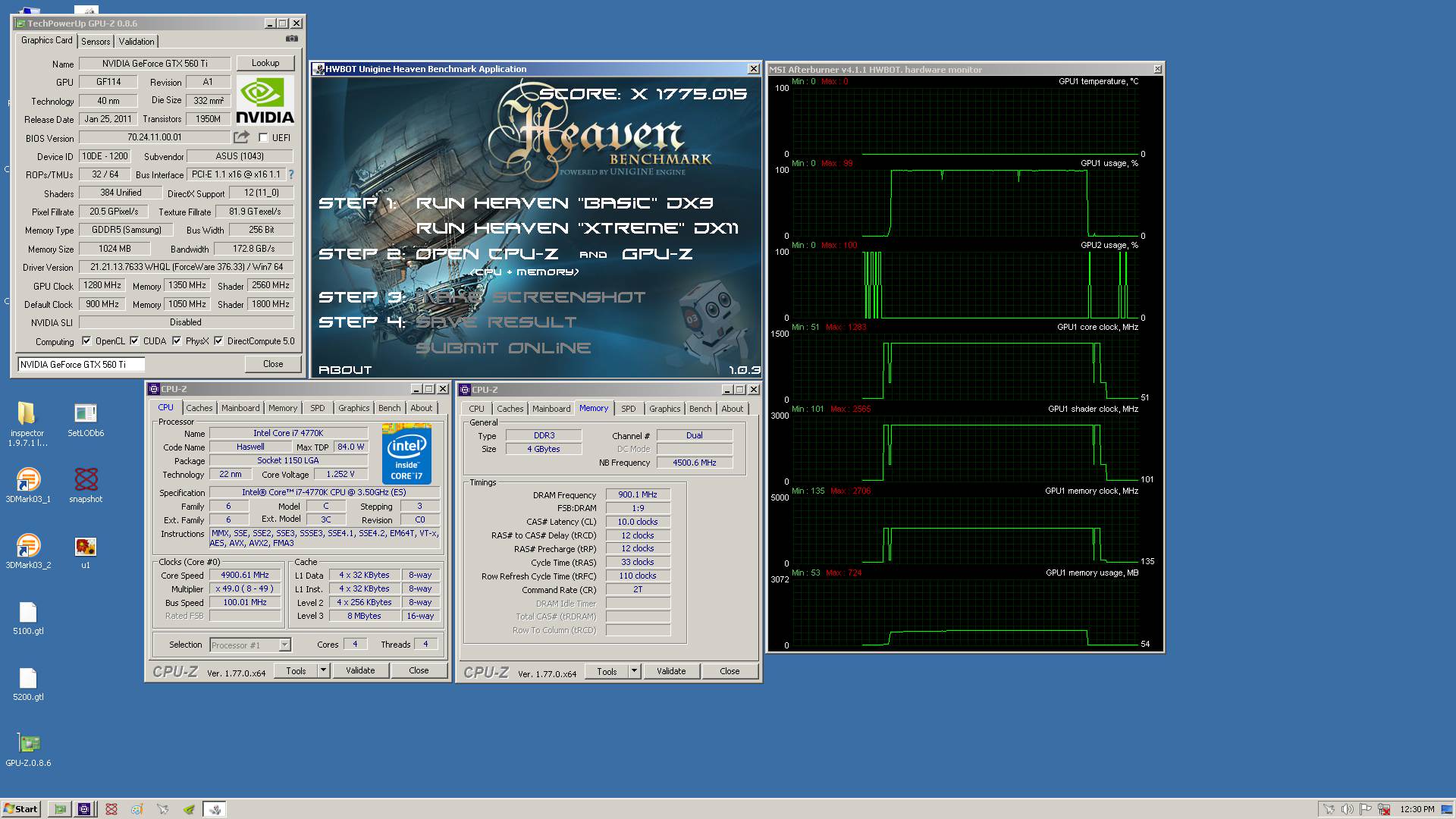Image resolution: width=1456 pixels, height=819 pixels.
Task: Open Caches tab in CPU-Z CPU window
Action: [x=199, y=408]
